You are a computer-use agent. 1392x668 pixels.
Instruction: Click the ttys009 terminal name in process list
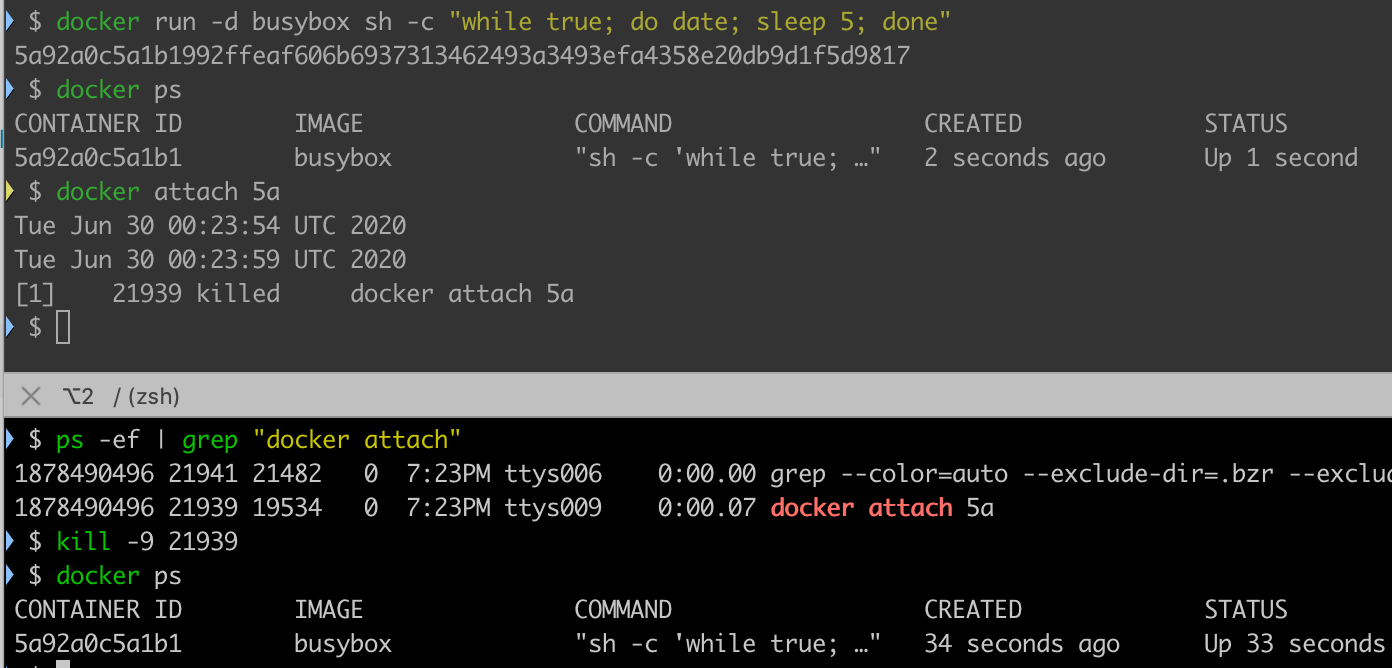point(553,508)
